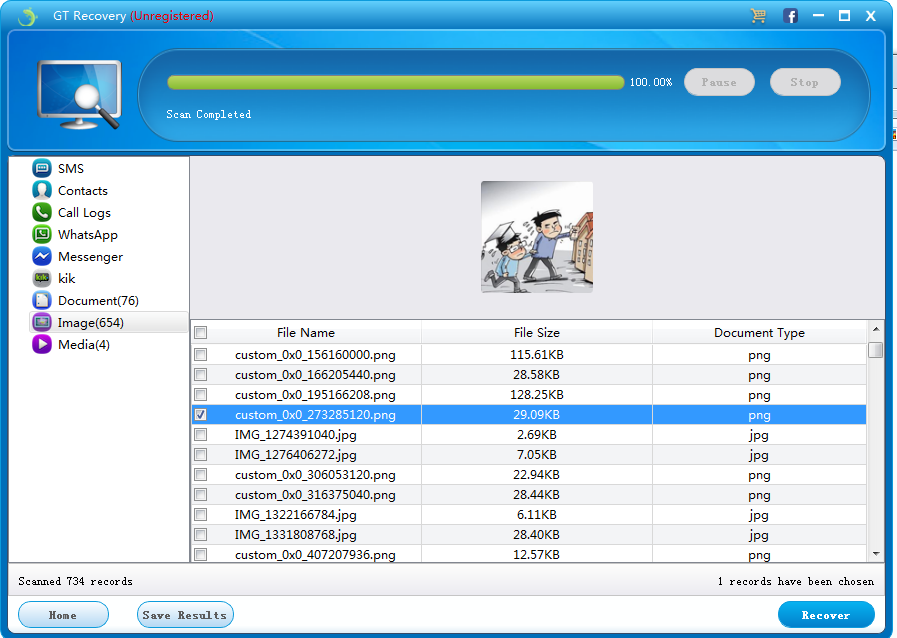897x638 pixels.
Task: Select WhatsApp in the category list
Action: pyautogui.click(x=88, y=235)
